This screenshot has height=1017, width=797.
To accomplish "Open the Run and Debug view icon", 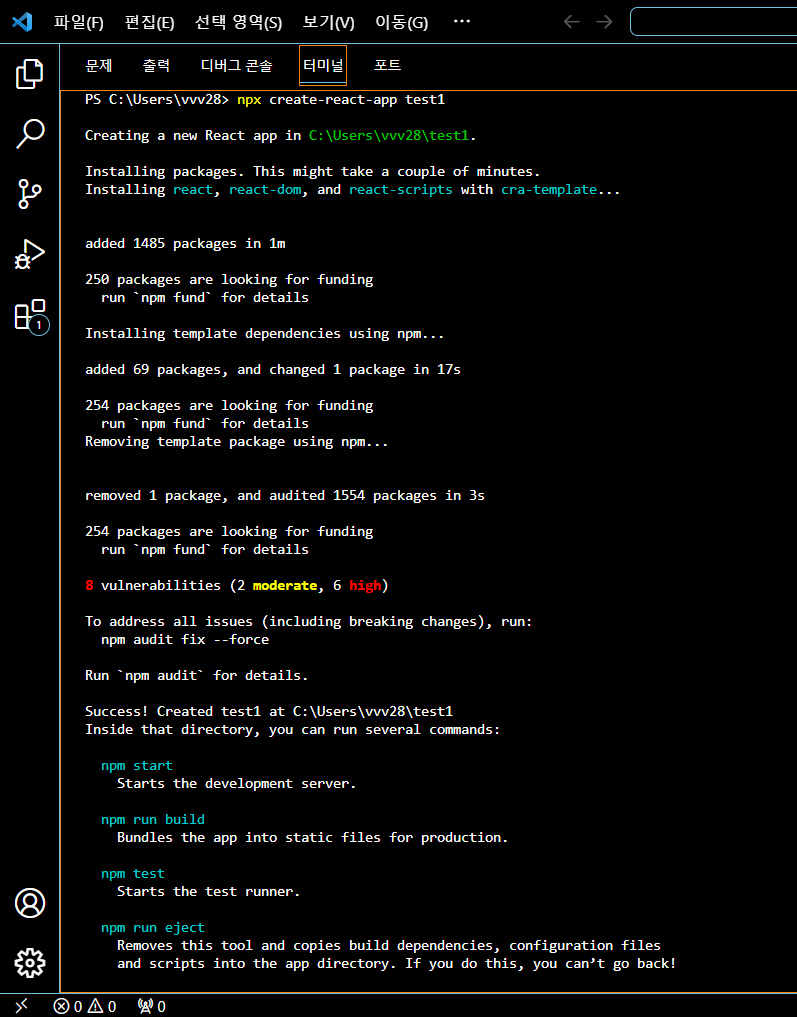I will (29, 254).
